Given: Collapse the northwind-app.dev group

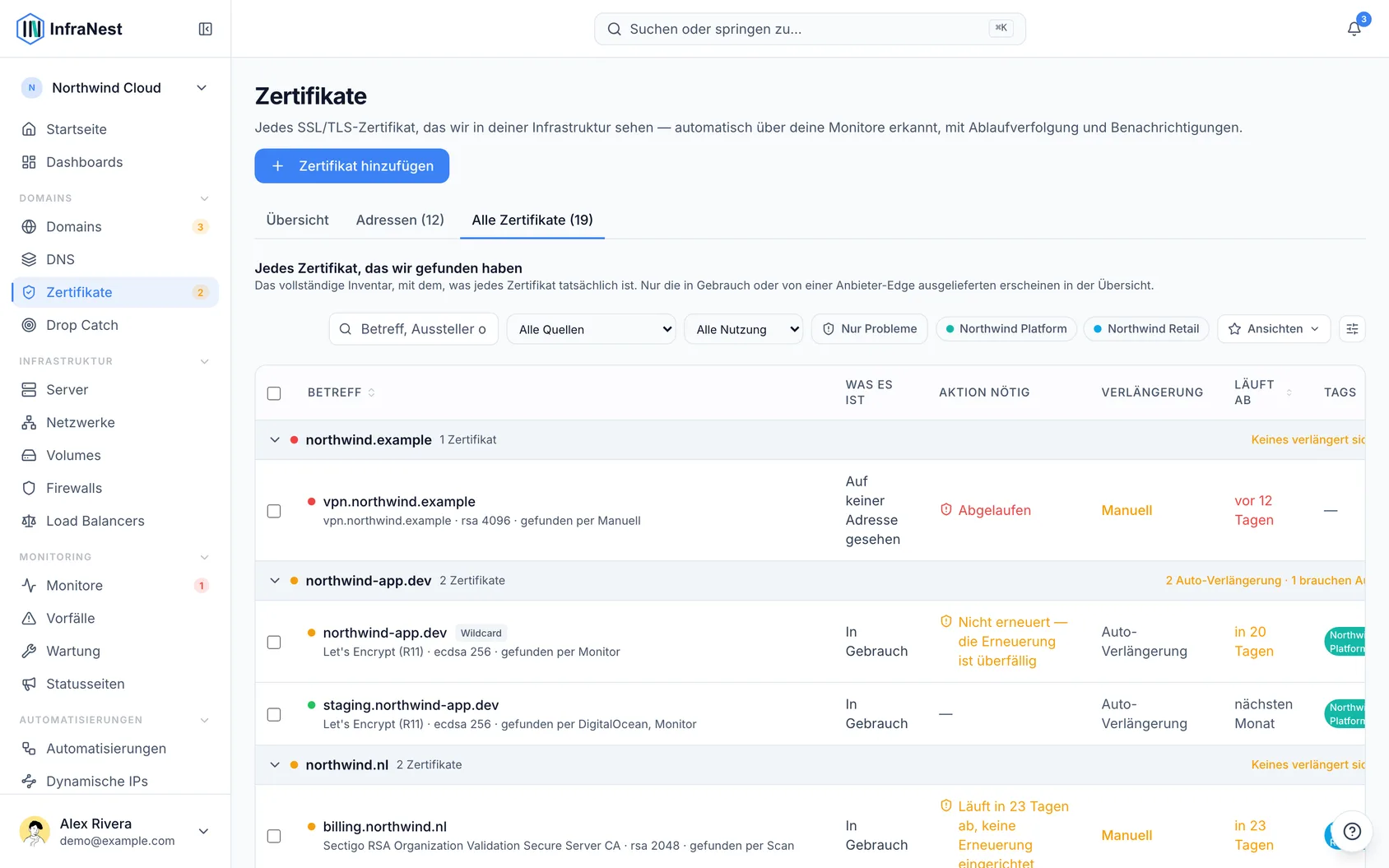Looking at the screenshot, I should tap(275, 581).
